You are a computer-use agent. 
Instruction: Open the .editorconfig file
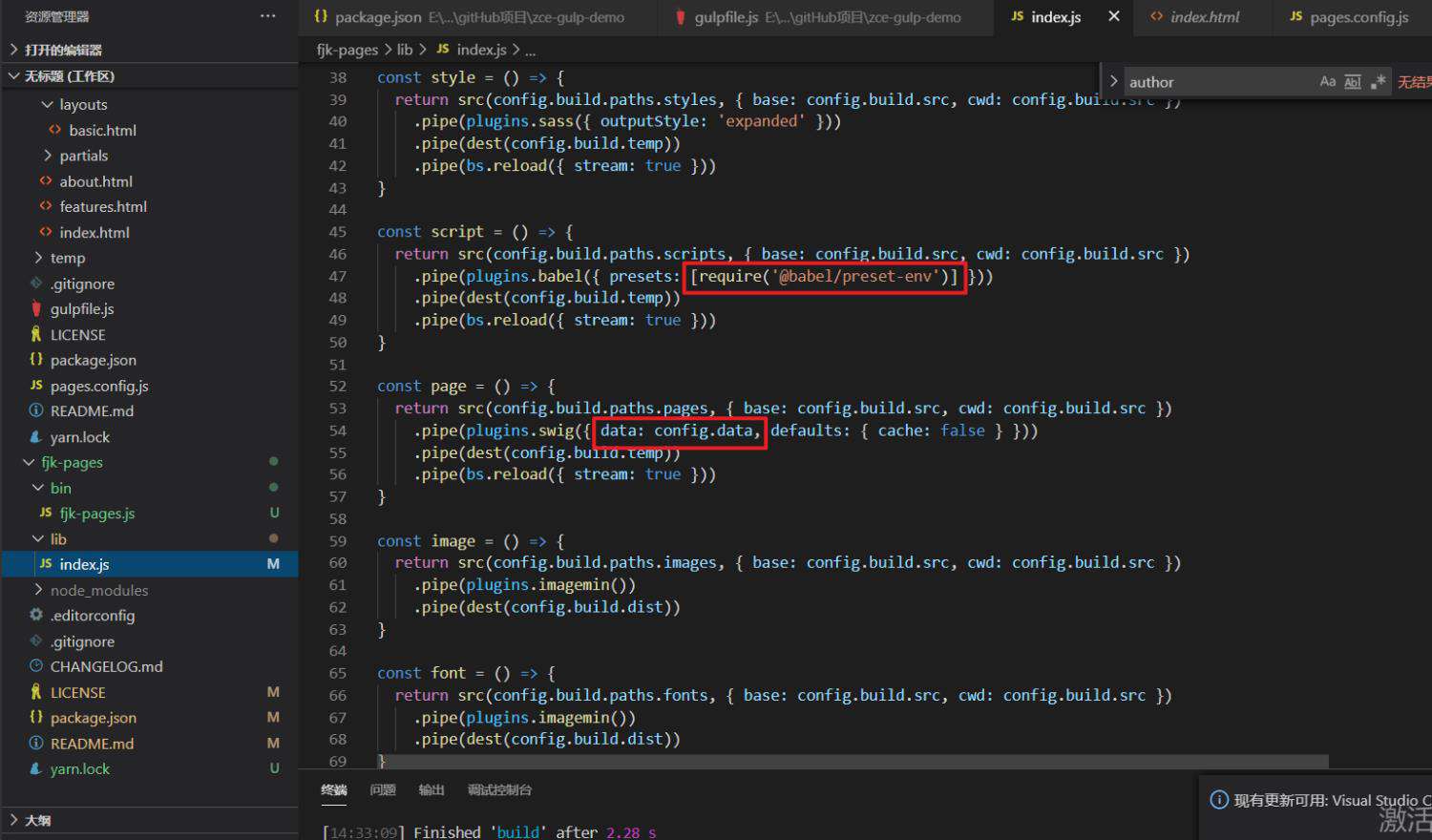click(92, 616)
